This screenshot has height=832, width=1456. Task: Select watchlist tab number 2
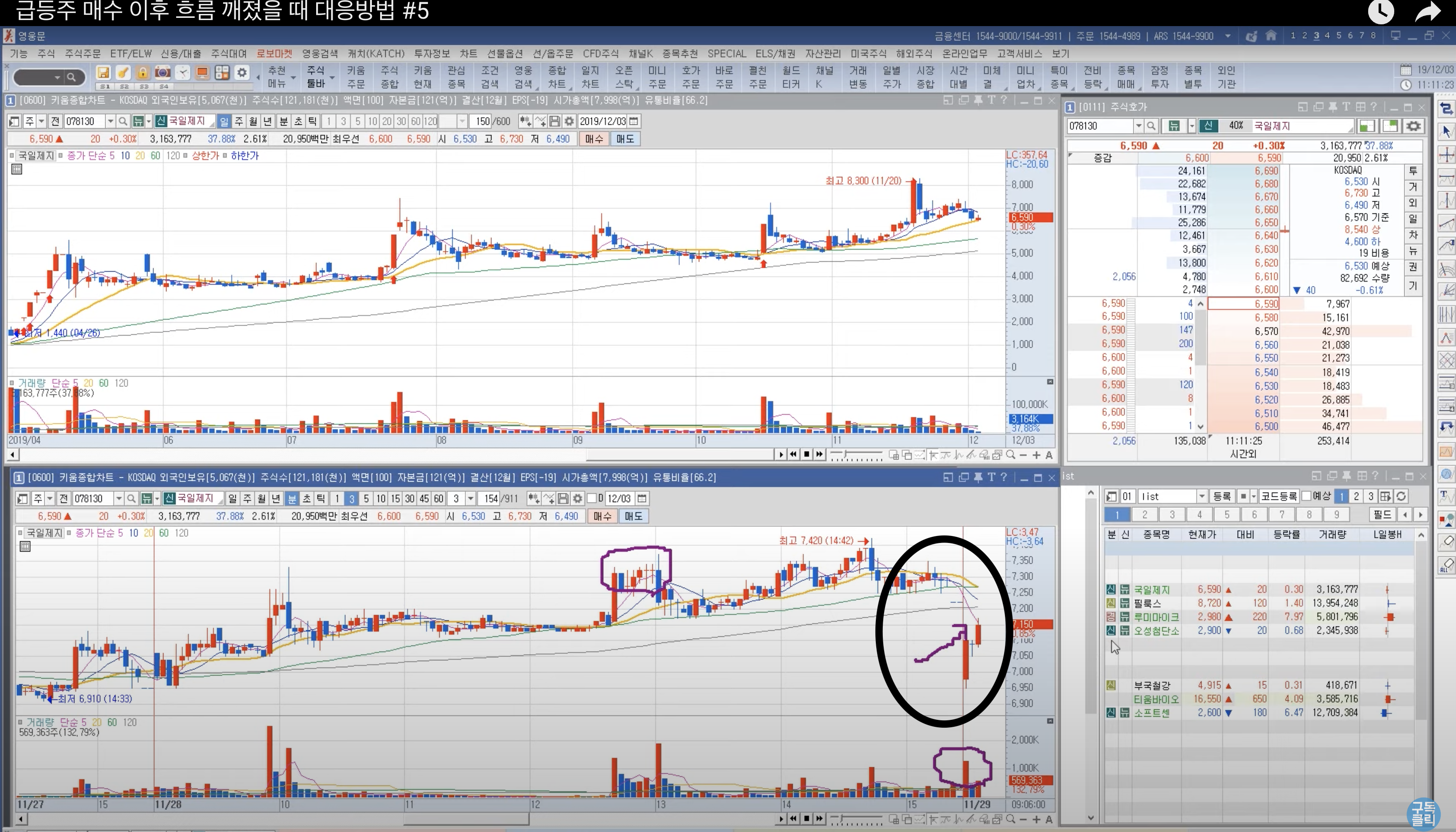point(1145,514)
